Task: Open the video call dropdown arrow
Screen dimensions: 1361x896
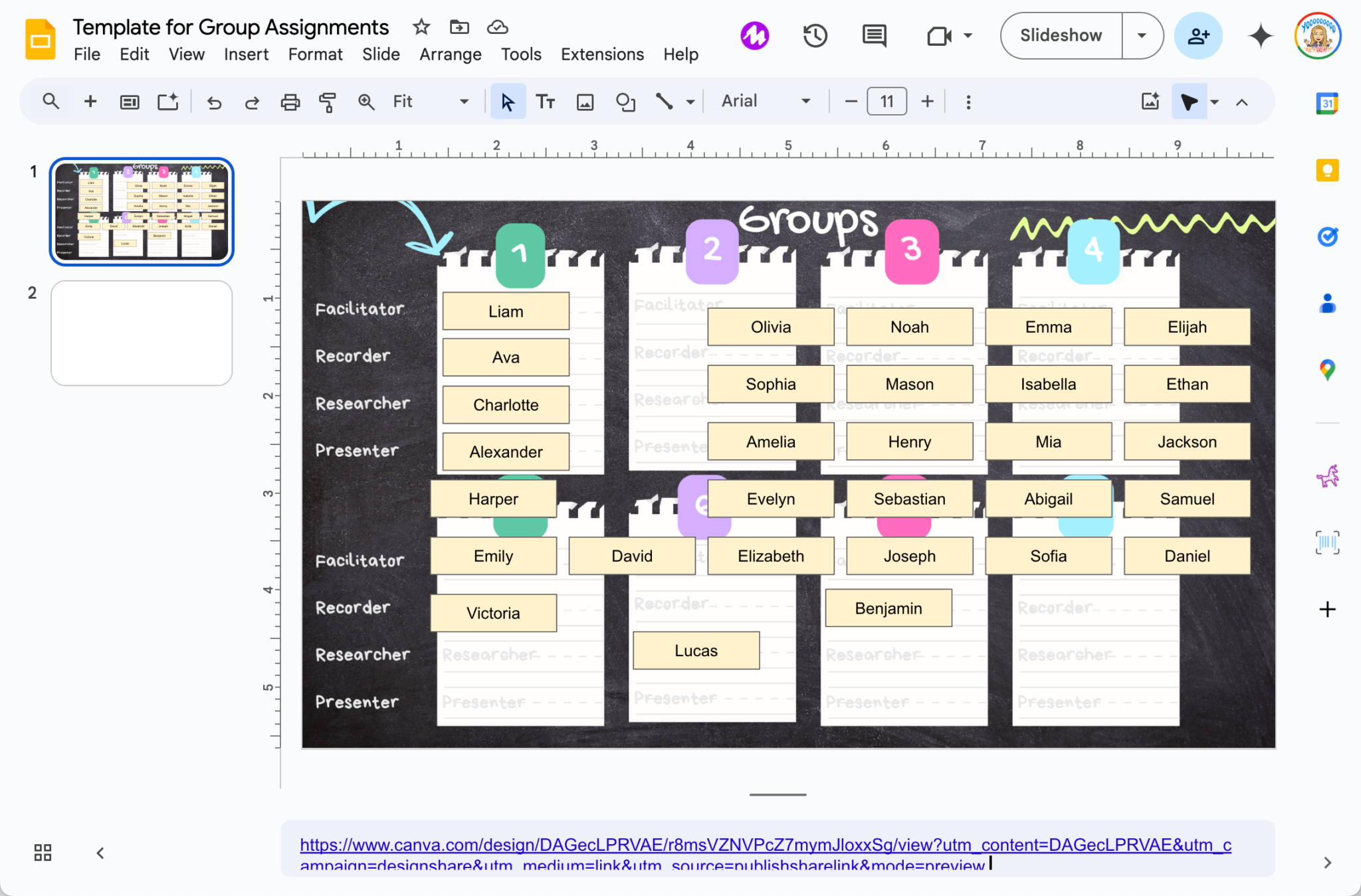Action: click(x=968, y=36)
